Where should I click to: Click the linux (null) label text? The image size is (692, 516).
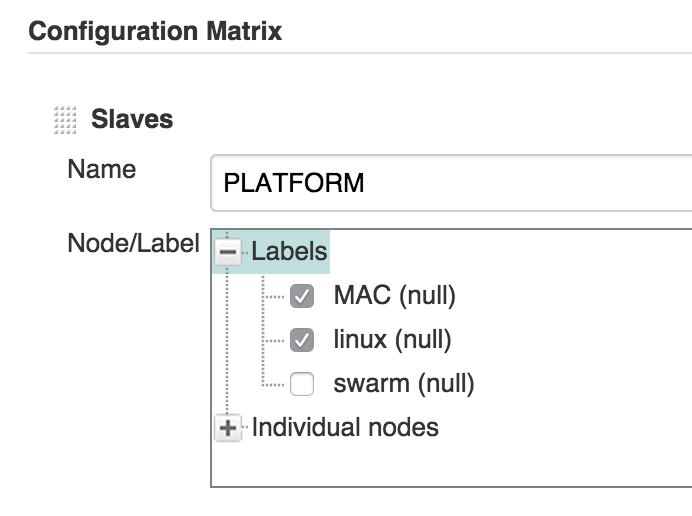392,340
